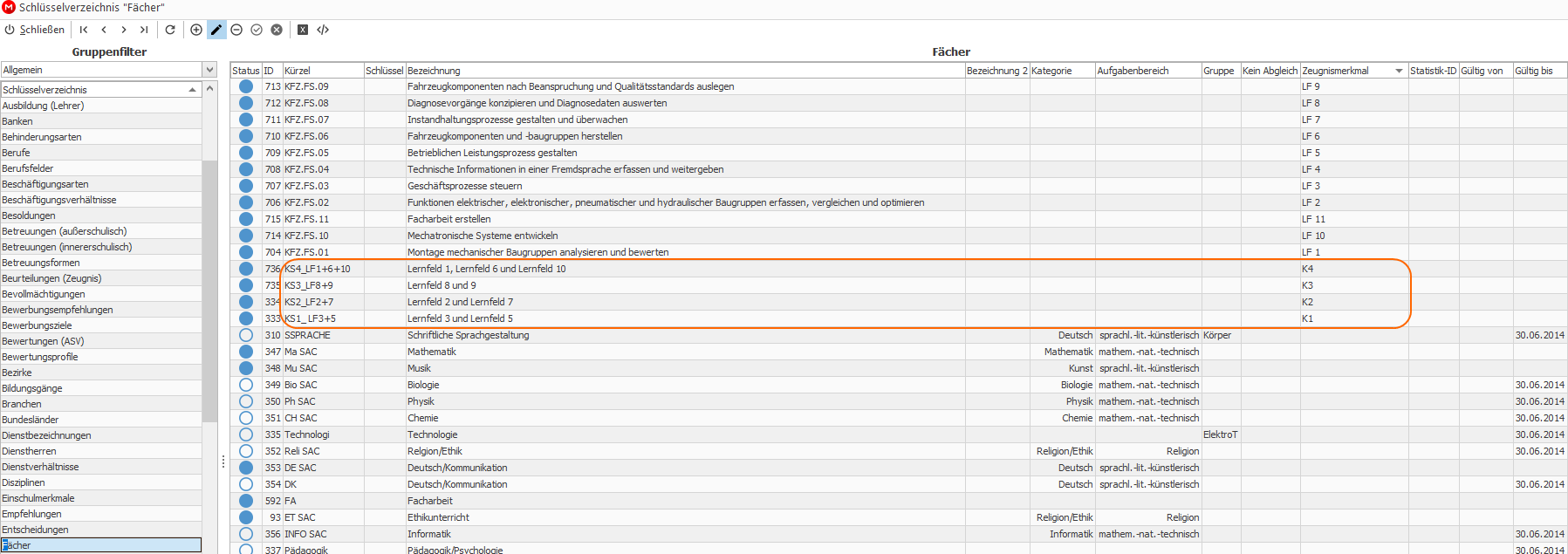Toggle sort arrow on Schlüsselverzeichnis header
Image resolution: width=1568 pixels, height=554 pixels.
coord(192,90)
